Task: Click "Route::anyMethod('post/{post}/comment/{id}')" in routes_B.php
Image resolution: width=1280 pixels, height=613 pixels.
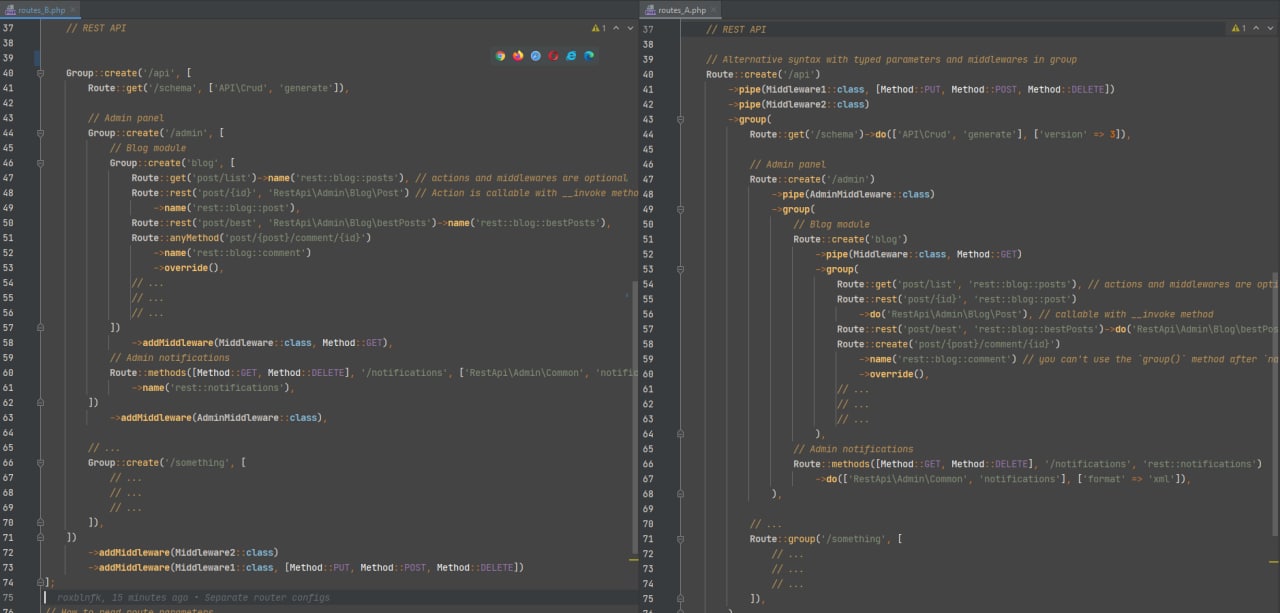Action: (x=251, y=238)
